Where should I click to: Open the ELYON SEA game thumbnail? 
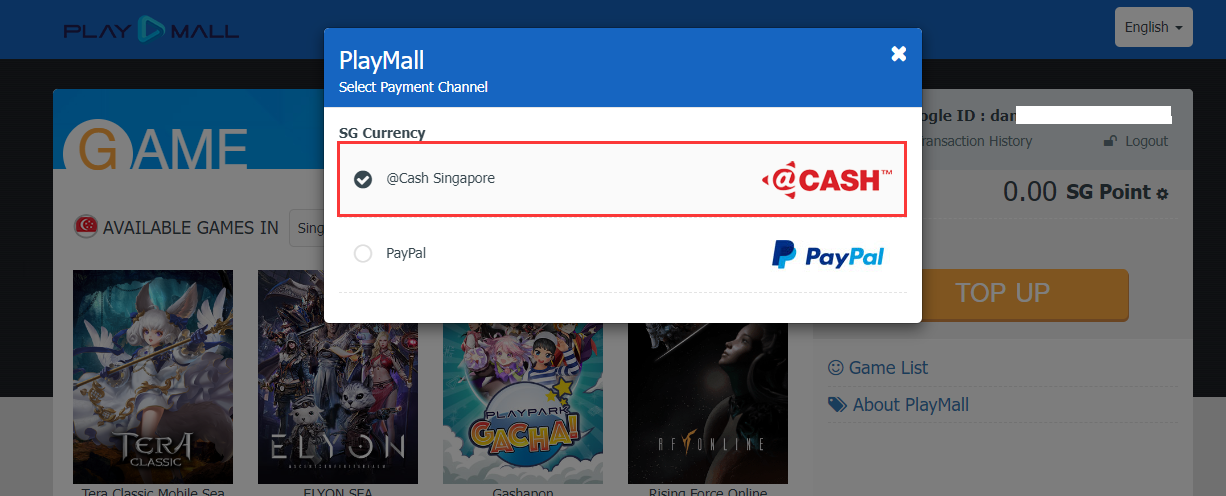[338, 377]
